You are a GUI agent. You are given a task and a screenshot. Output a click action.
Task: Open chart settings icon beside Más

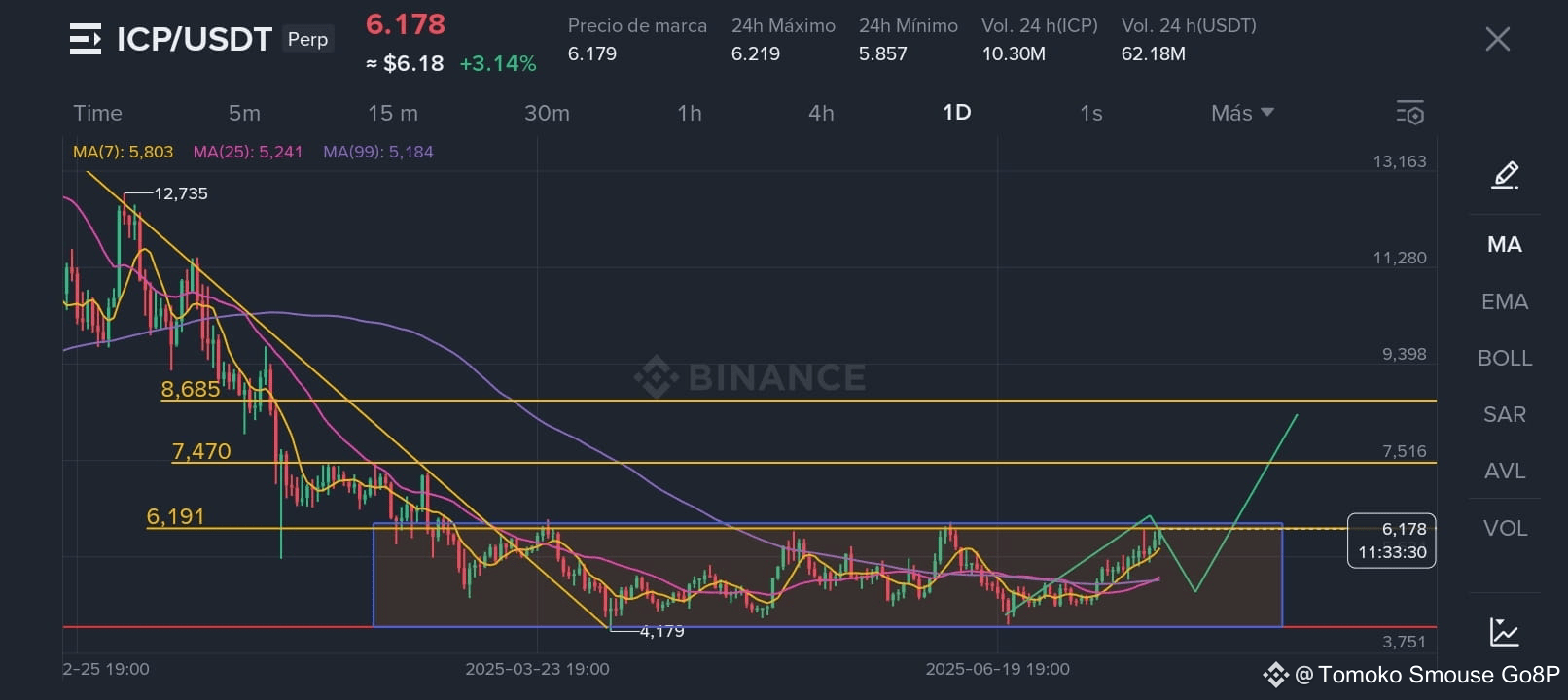(1410, 113)
